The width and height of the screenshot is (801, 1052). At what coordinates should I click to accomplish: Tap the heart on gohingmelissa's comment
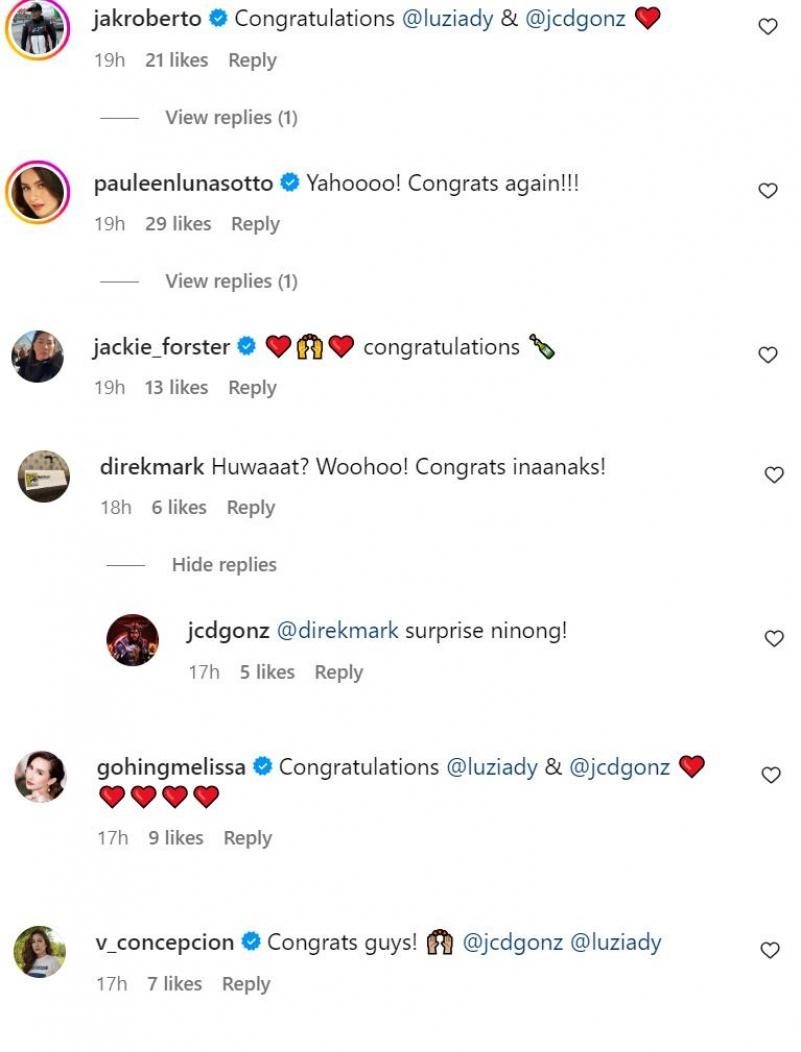click(x=771, y=775)
